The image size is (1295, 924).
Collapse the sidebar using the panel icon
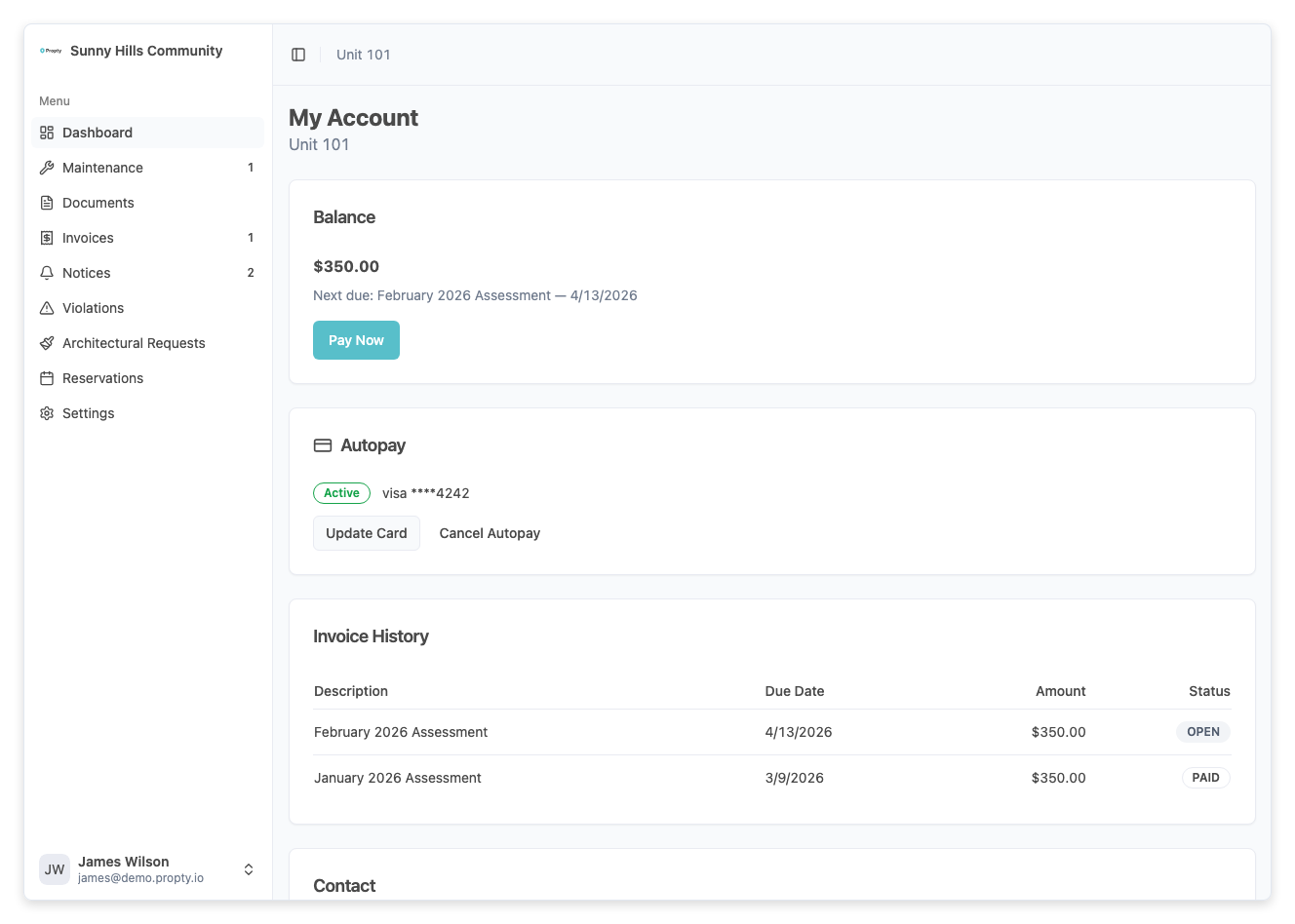coord(297,54)
